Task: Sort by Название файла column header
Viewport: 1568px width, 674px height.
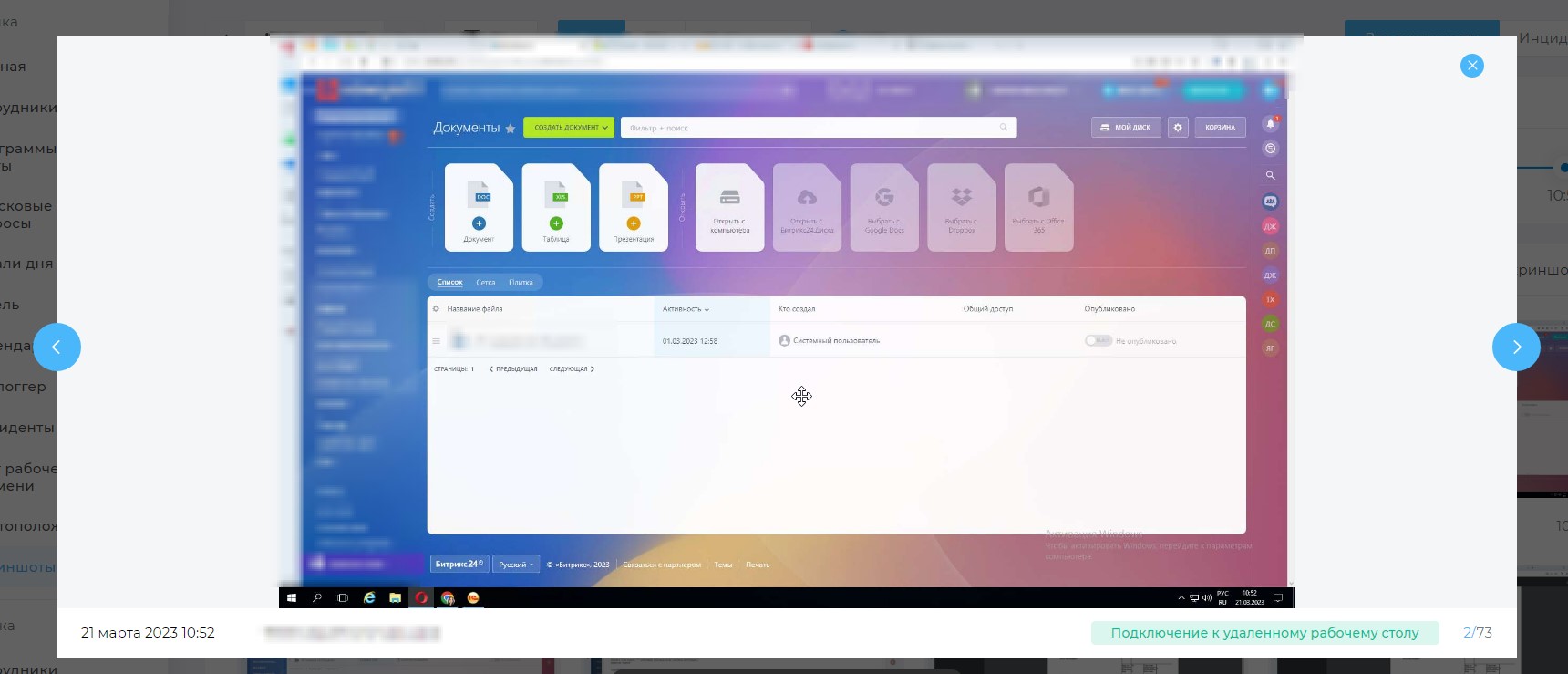Action: [x=475, y=309]
